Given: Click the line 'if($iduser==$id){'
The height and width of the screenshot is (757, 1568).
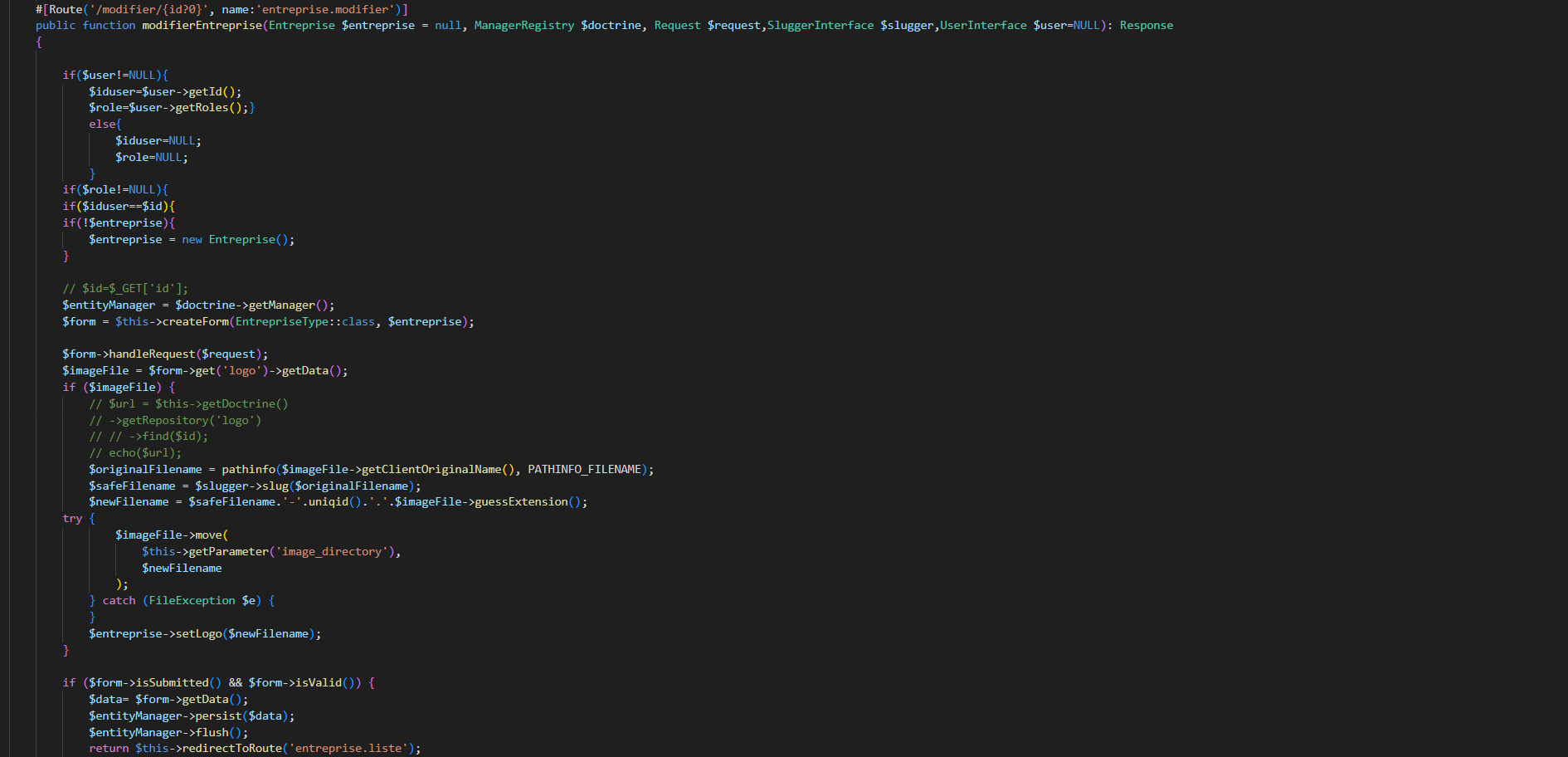Looking at the screenshot, I should click(119, 207).
